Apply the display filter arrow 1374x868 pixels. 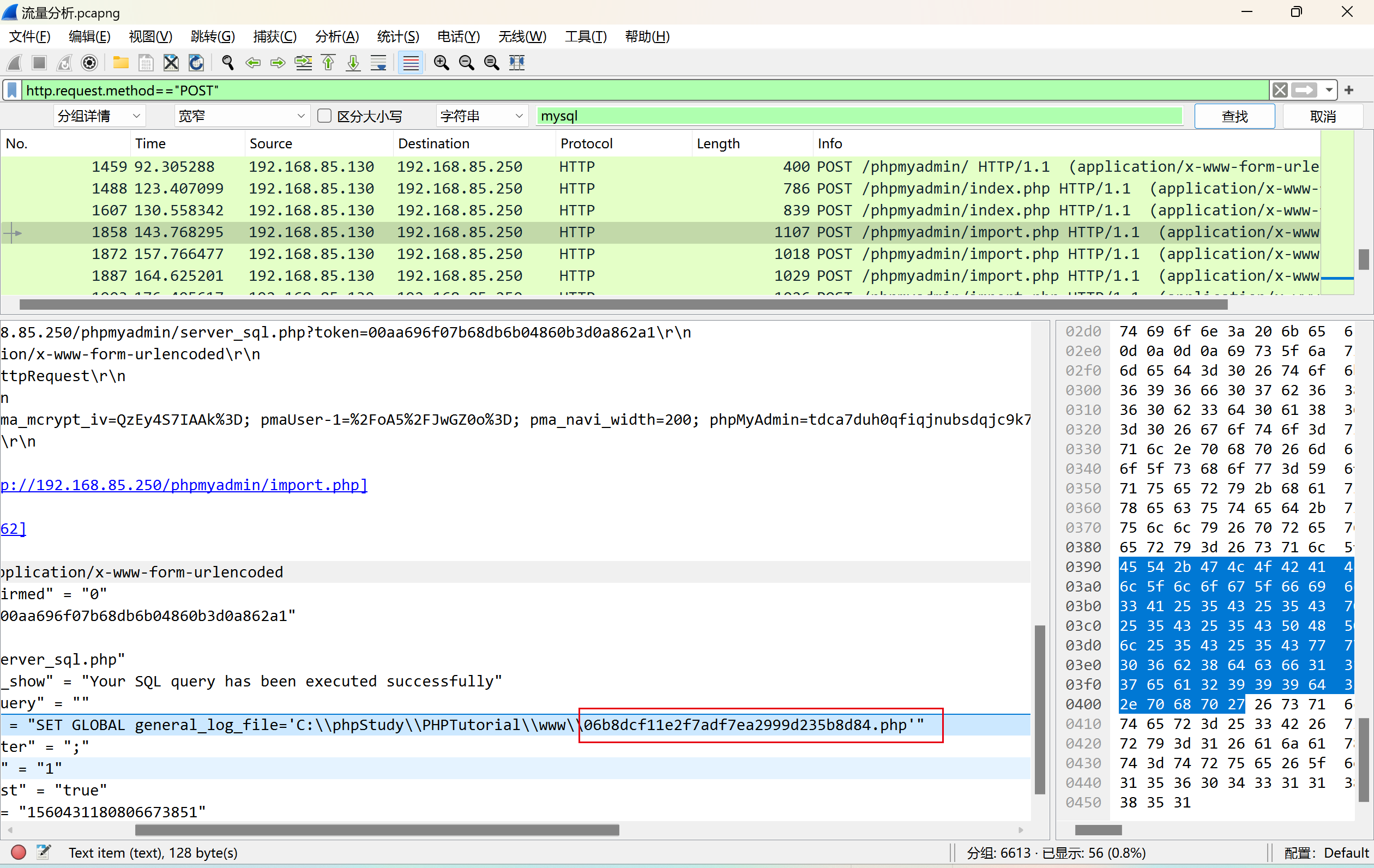(1304, 90)
